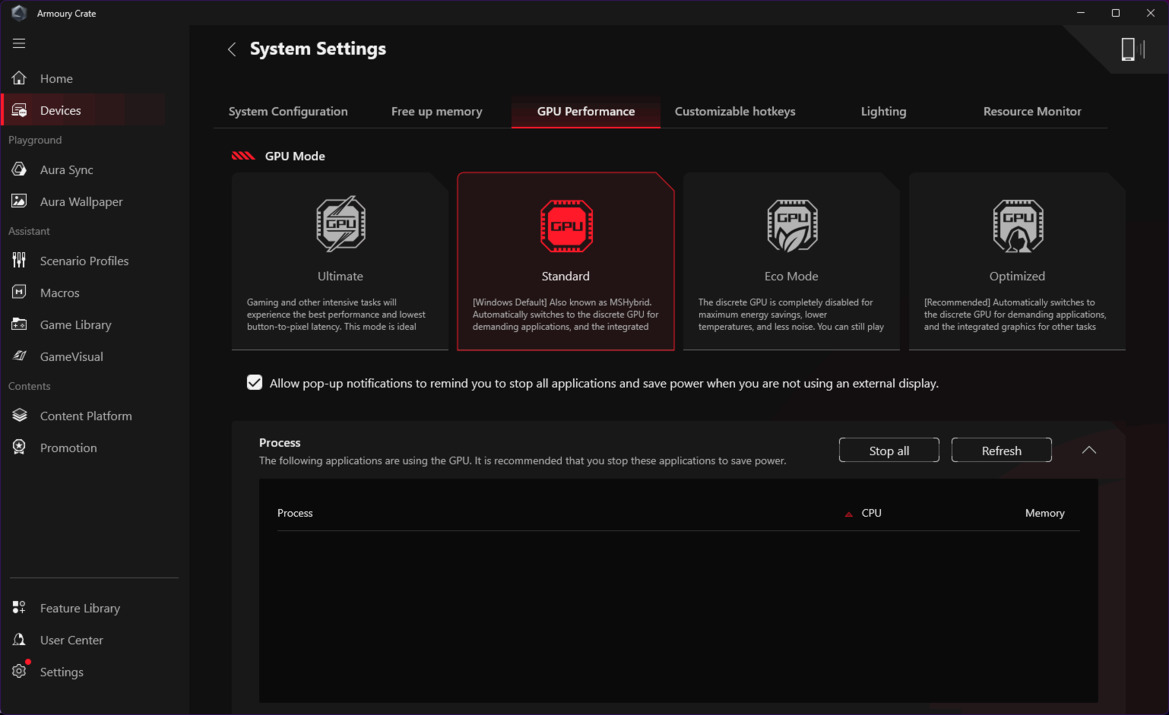Go back using System Settings arrow
This screenshot has width=1169, height=715.
232,49
